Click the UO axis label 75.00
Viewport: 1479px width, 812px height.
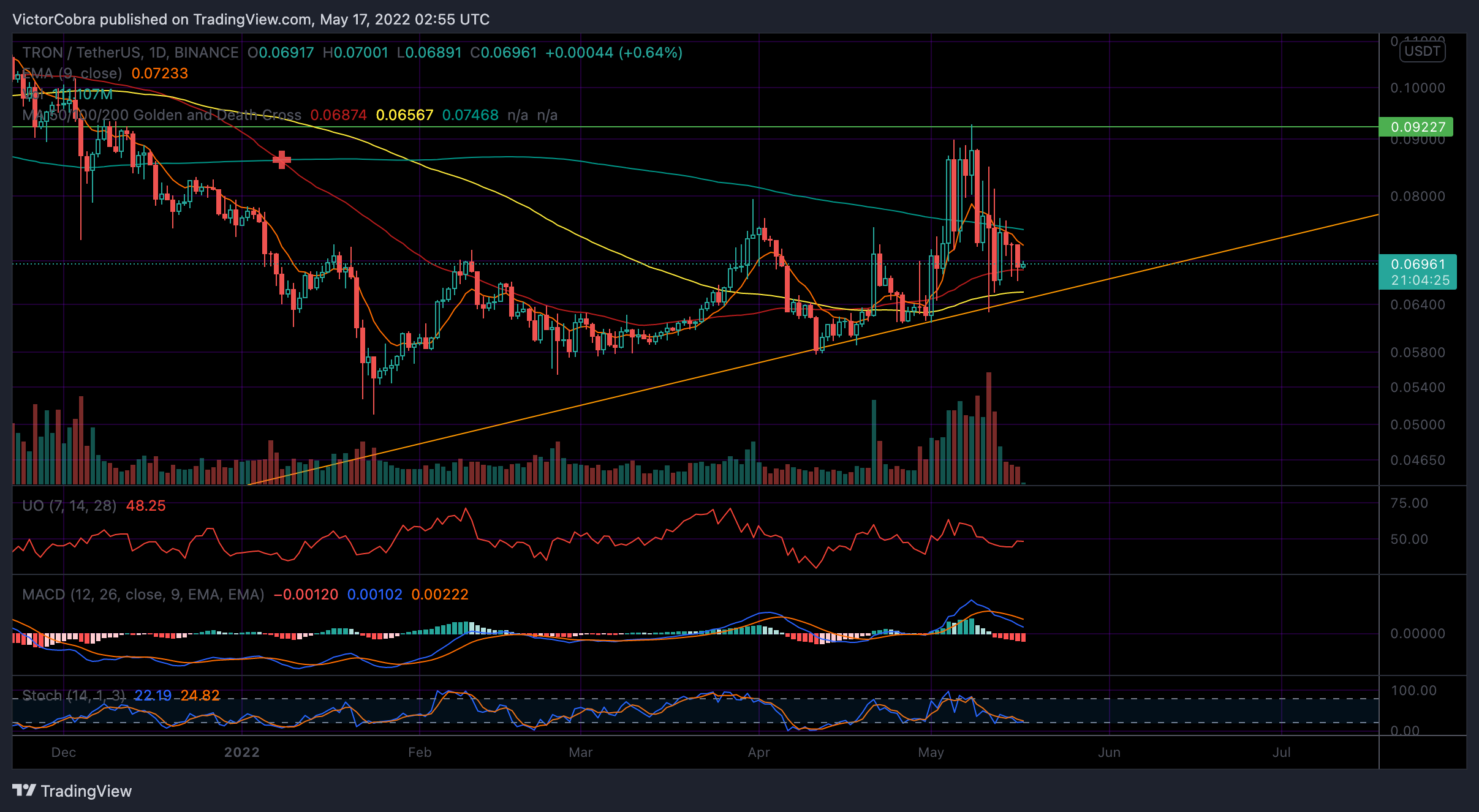(x=1409, y=503)
